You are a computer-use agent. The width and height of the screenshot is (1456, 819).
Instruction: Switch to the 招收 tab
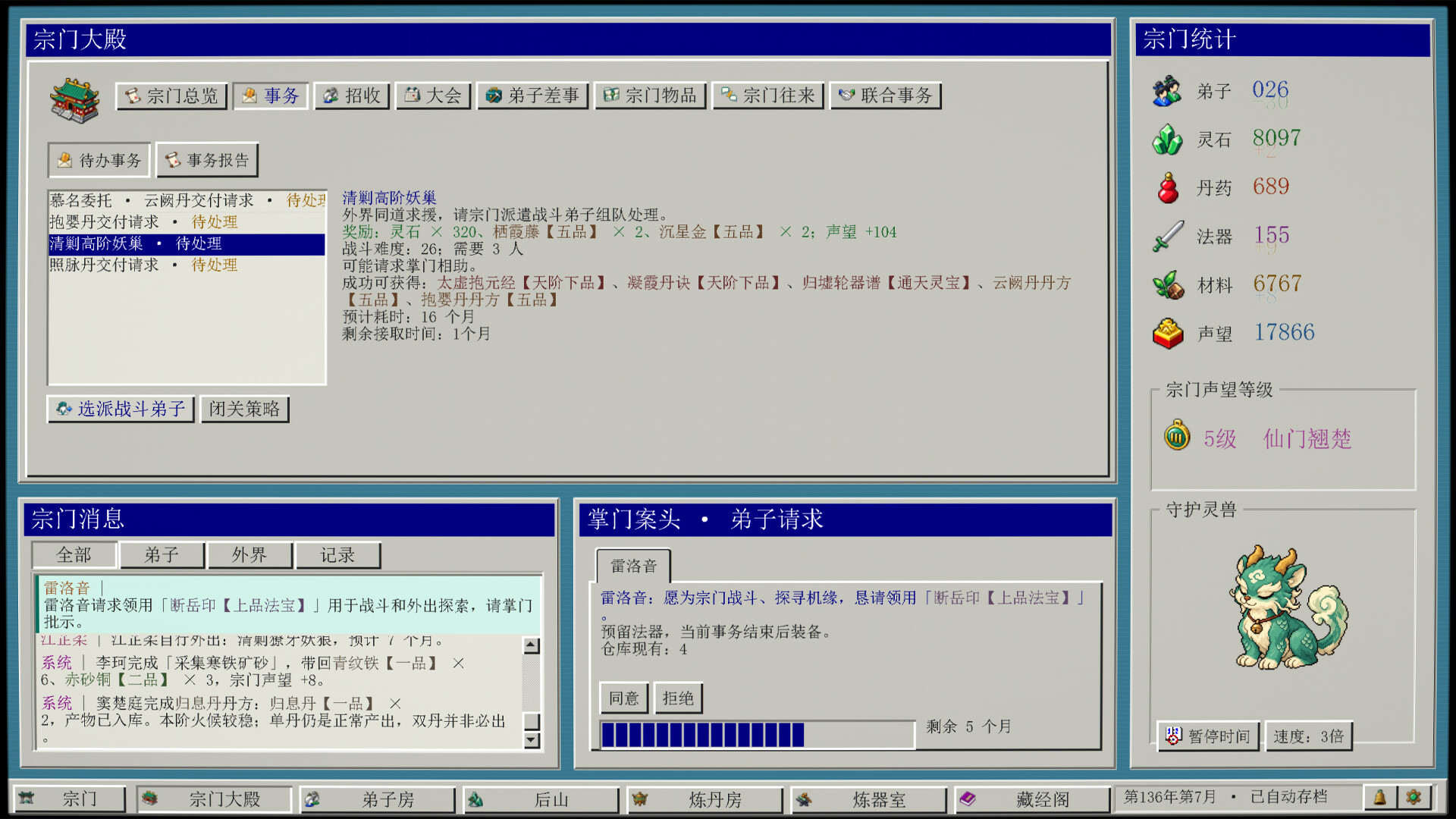(x=352, y=96)
